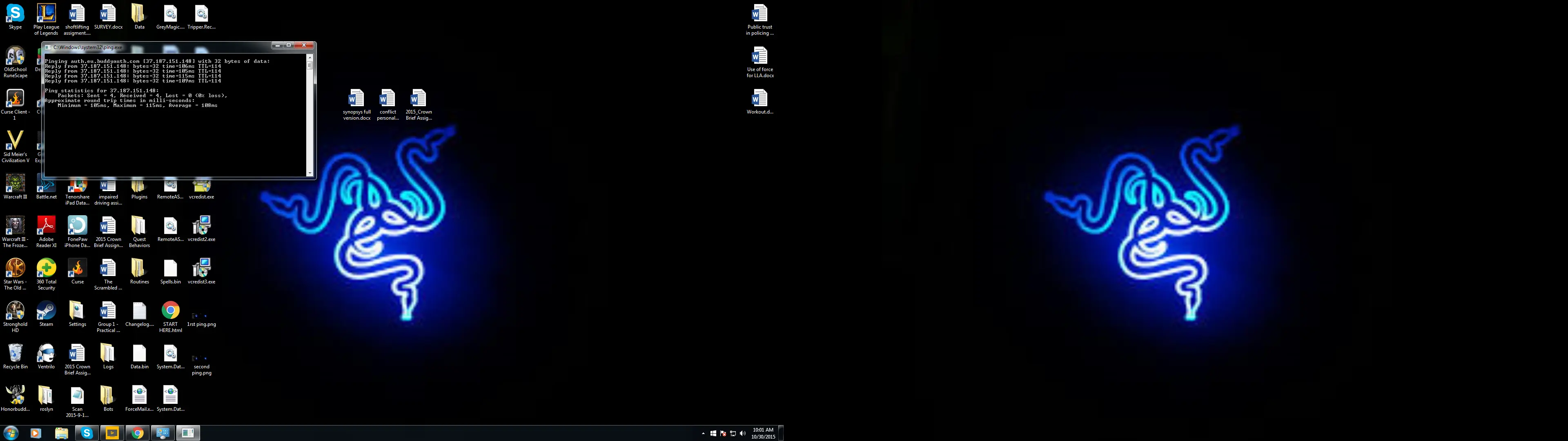Viewport: 1568px width, 441px height.
Task: Select the Tripper.Rec file icon
Action: point(201,16)
